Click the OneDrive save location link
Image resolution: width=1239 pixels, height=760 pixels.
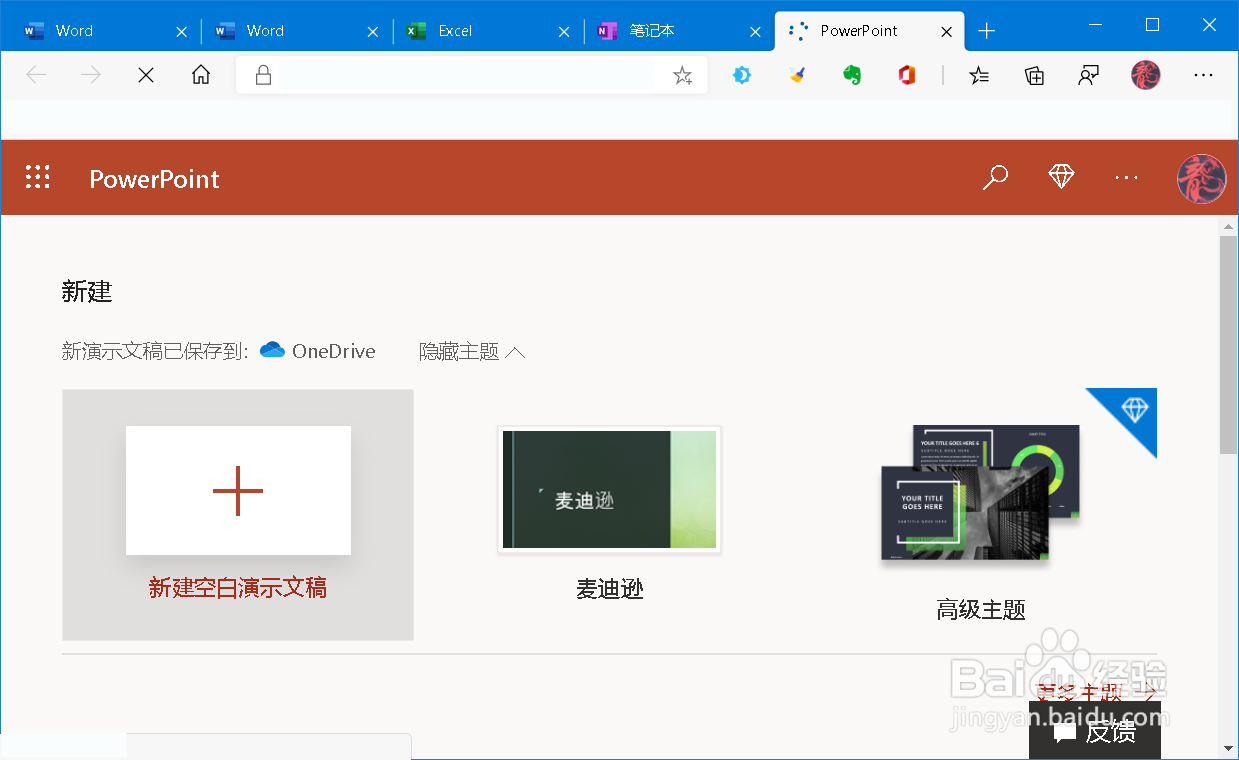[318, 351]
